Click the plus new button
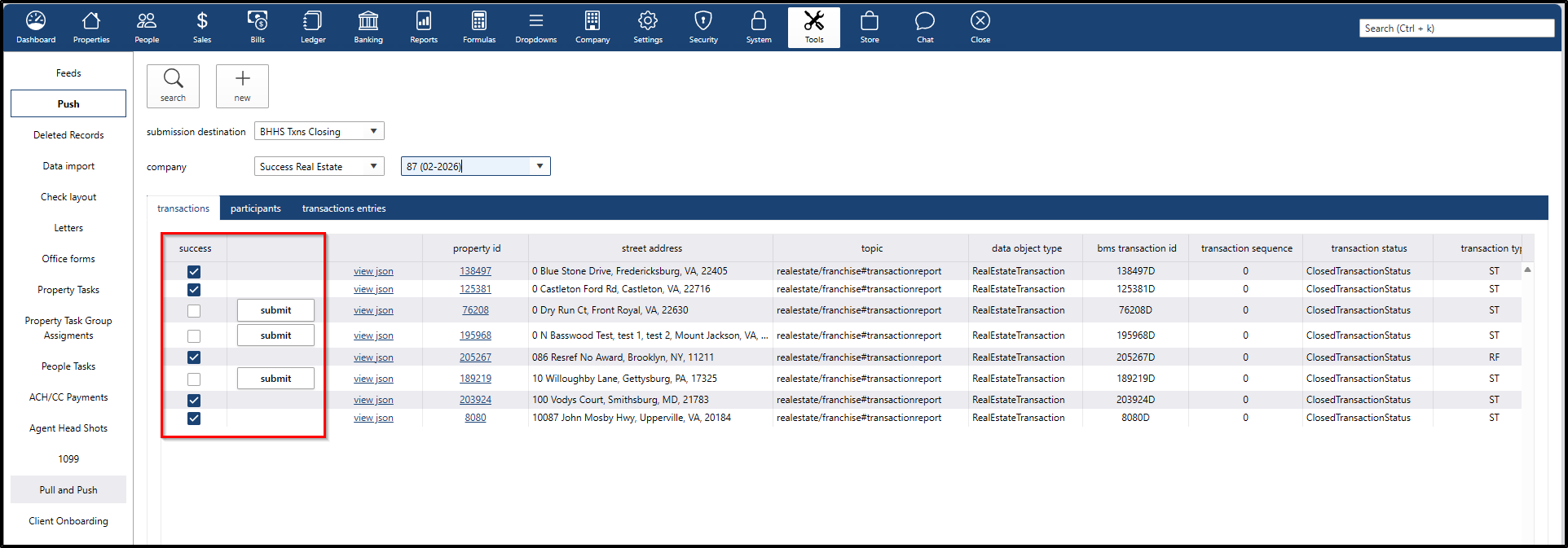Image resolution: width=1568 pixels, height=548 pixels. 242,85
